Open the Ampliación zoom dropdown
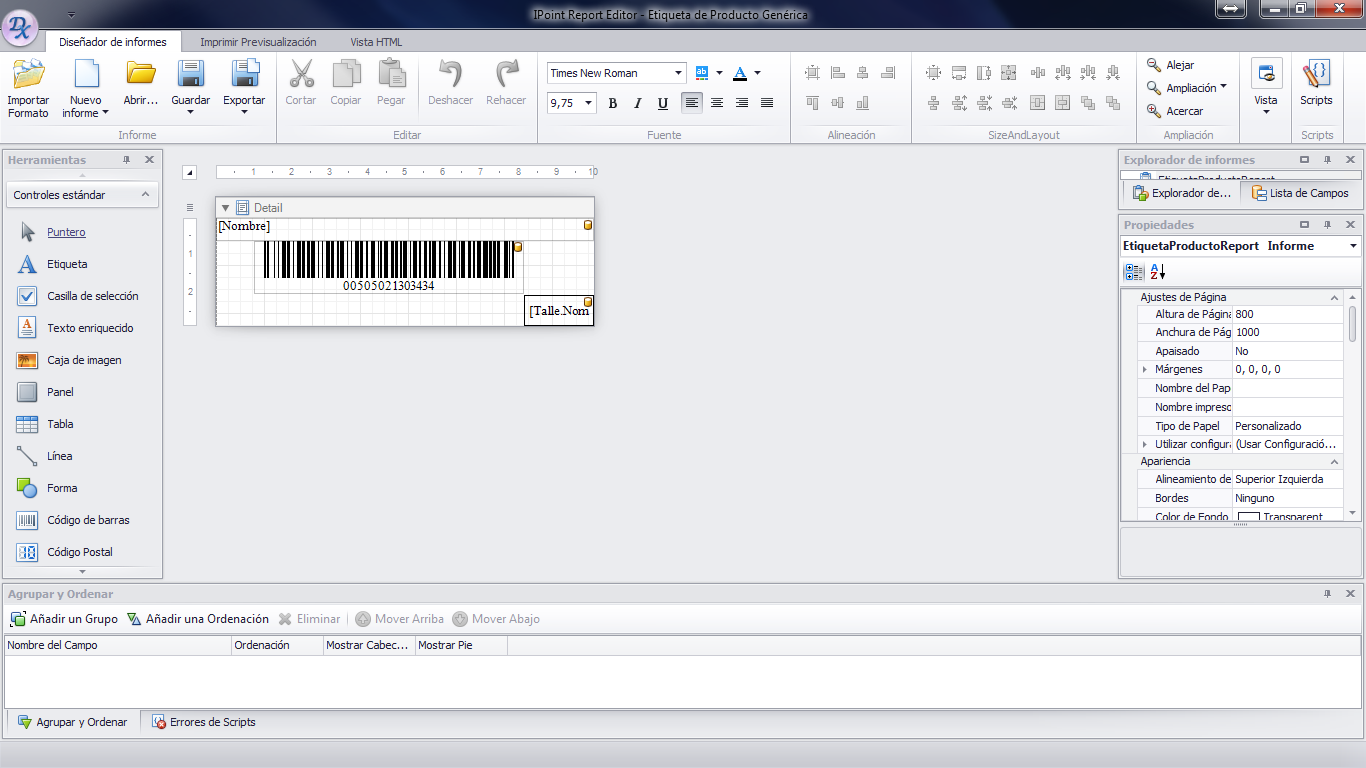This screenshot has width=1366, height=768. point(1223,88)
